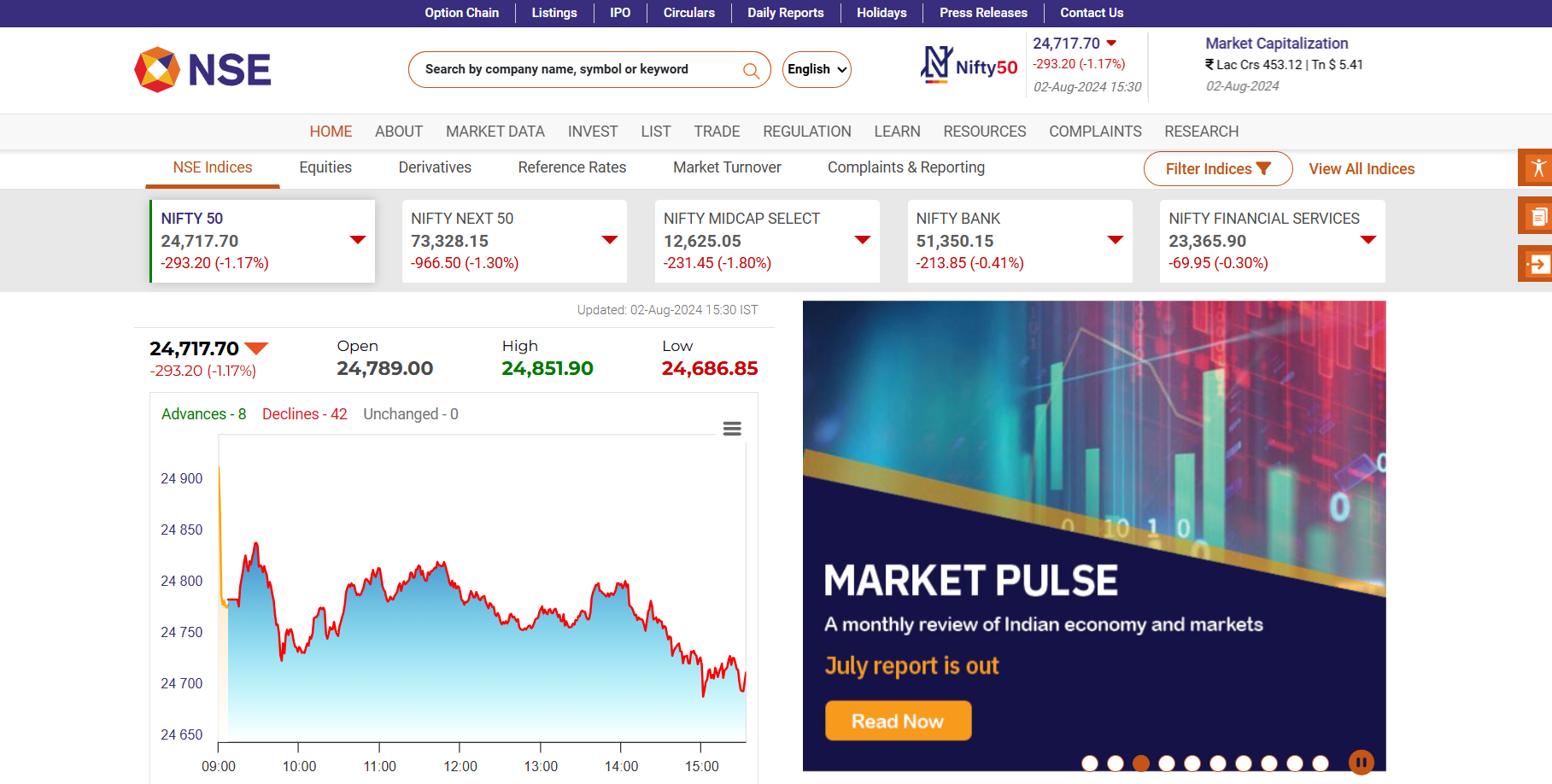The height and width of the screenshot is (784, 1552).
Task: Pause the banner carousel
Action: pyautogui.click(x=1361, y=762)
